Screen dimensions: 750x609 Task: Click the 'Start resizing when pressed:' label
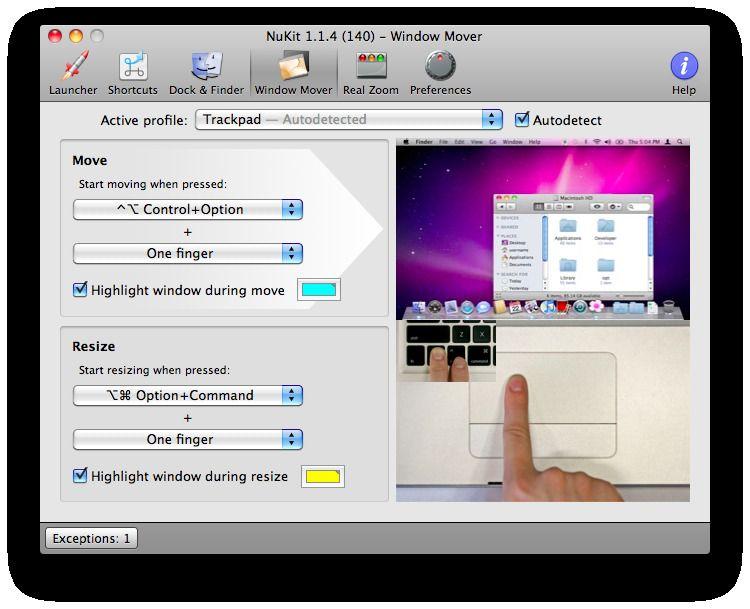154,370
